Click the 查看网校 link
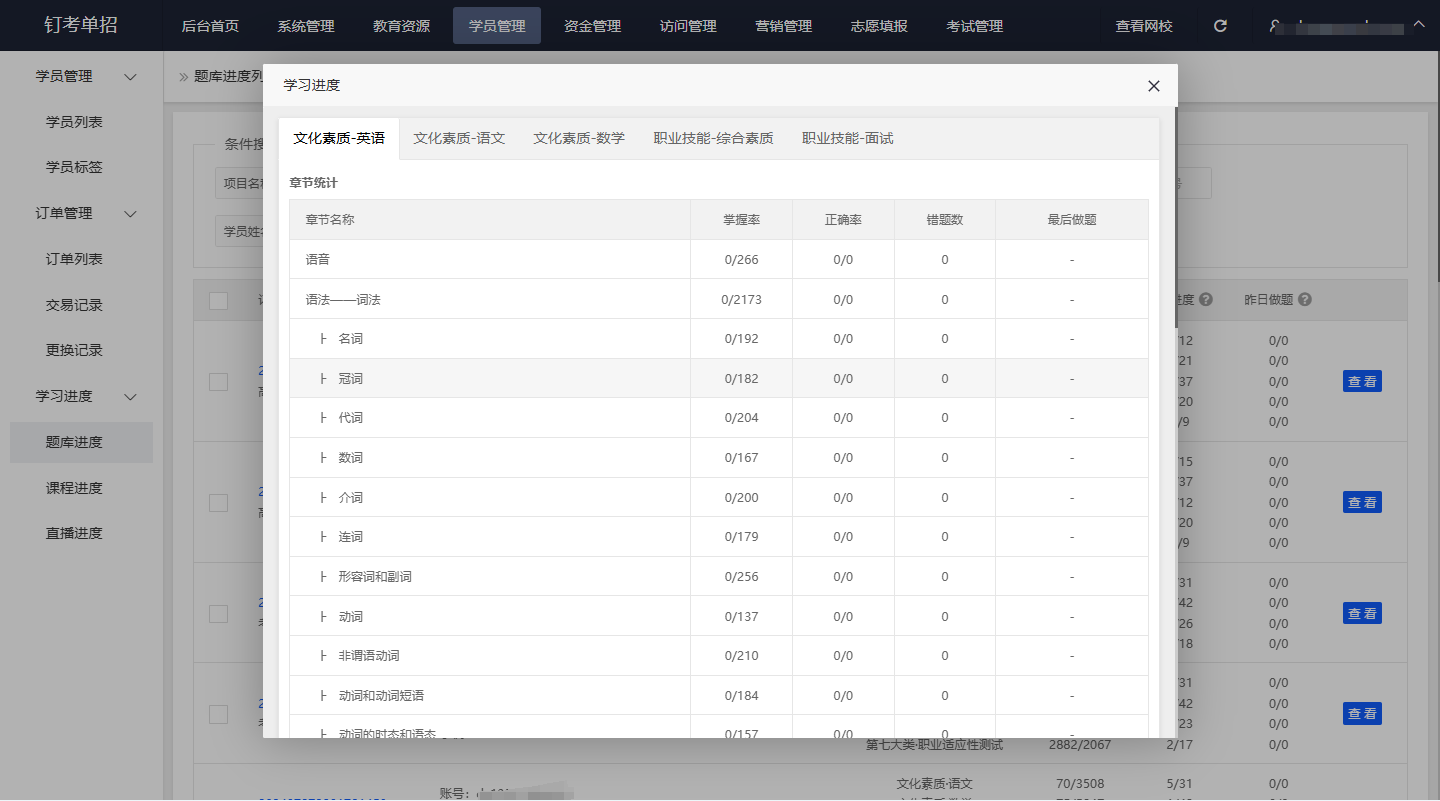The image size is (1440, 801). click(x=1144, y=26)
